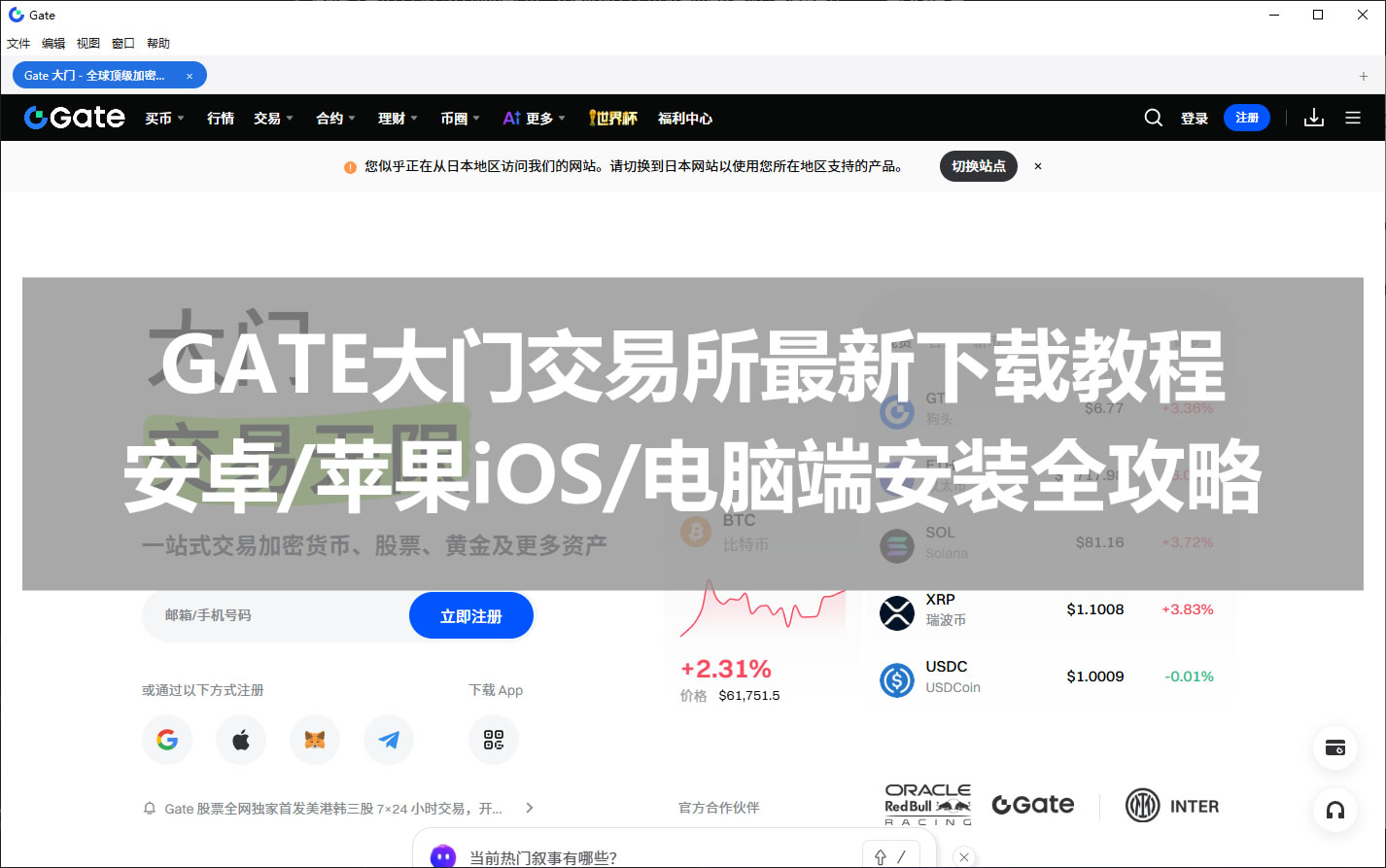The height and width of the screenshot is (868, 1386).
Task: Open the 帮助 menu
Action: coord(158,43)
